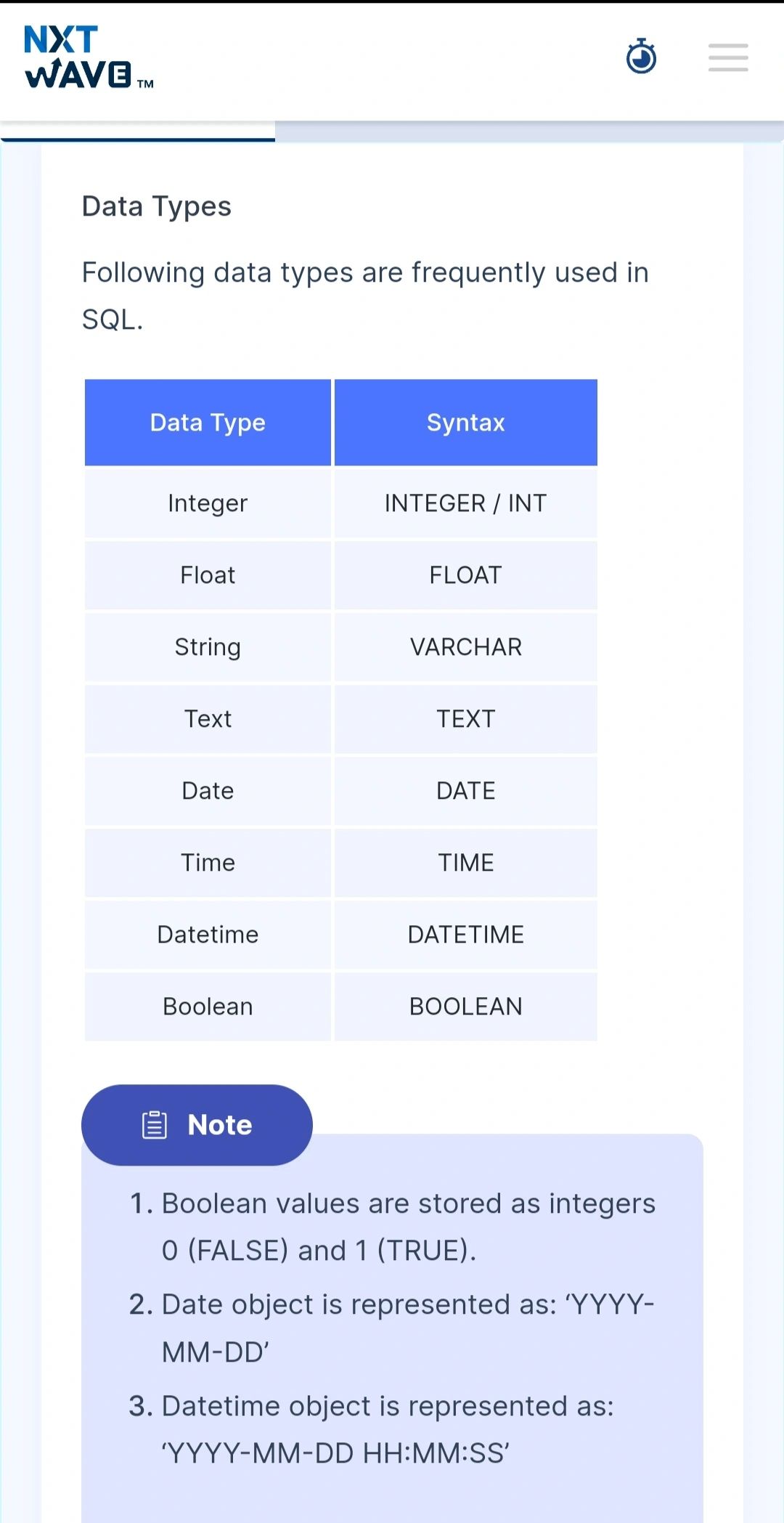Tap the lesson progress bar
Image resolution: width=784 pixels, height=1523 pixels.
click(392, 131)
